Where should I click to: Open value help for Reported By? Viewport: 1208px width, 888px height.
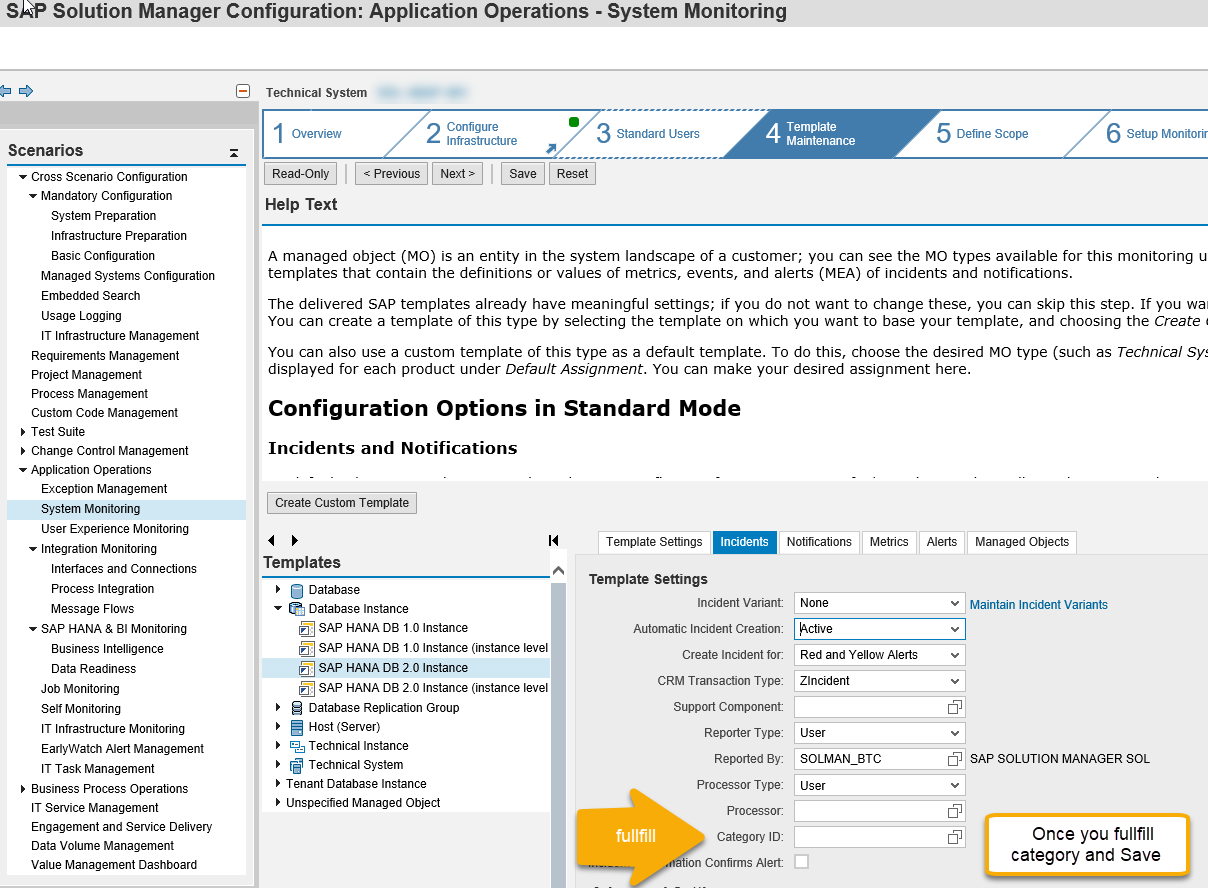pyautogui.click(x=955, y=759)
